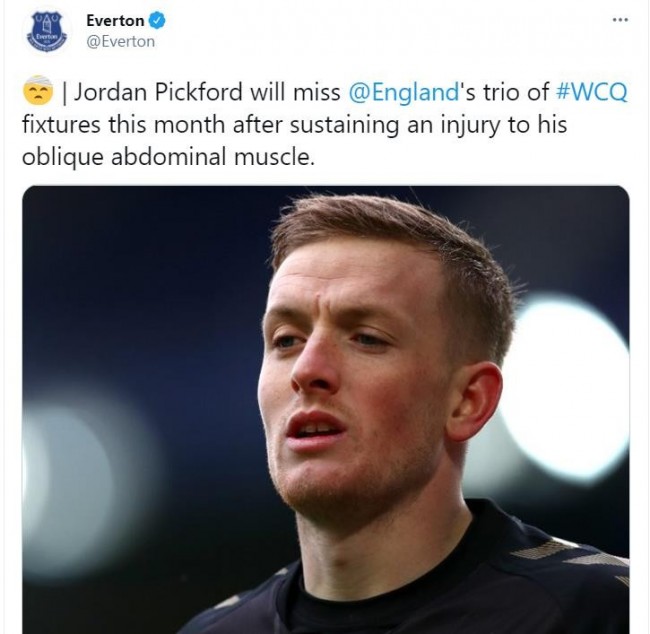Click the bandaged head emoji
Screen dimensions: 650x634
(38, 91)
